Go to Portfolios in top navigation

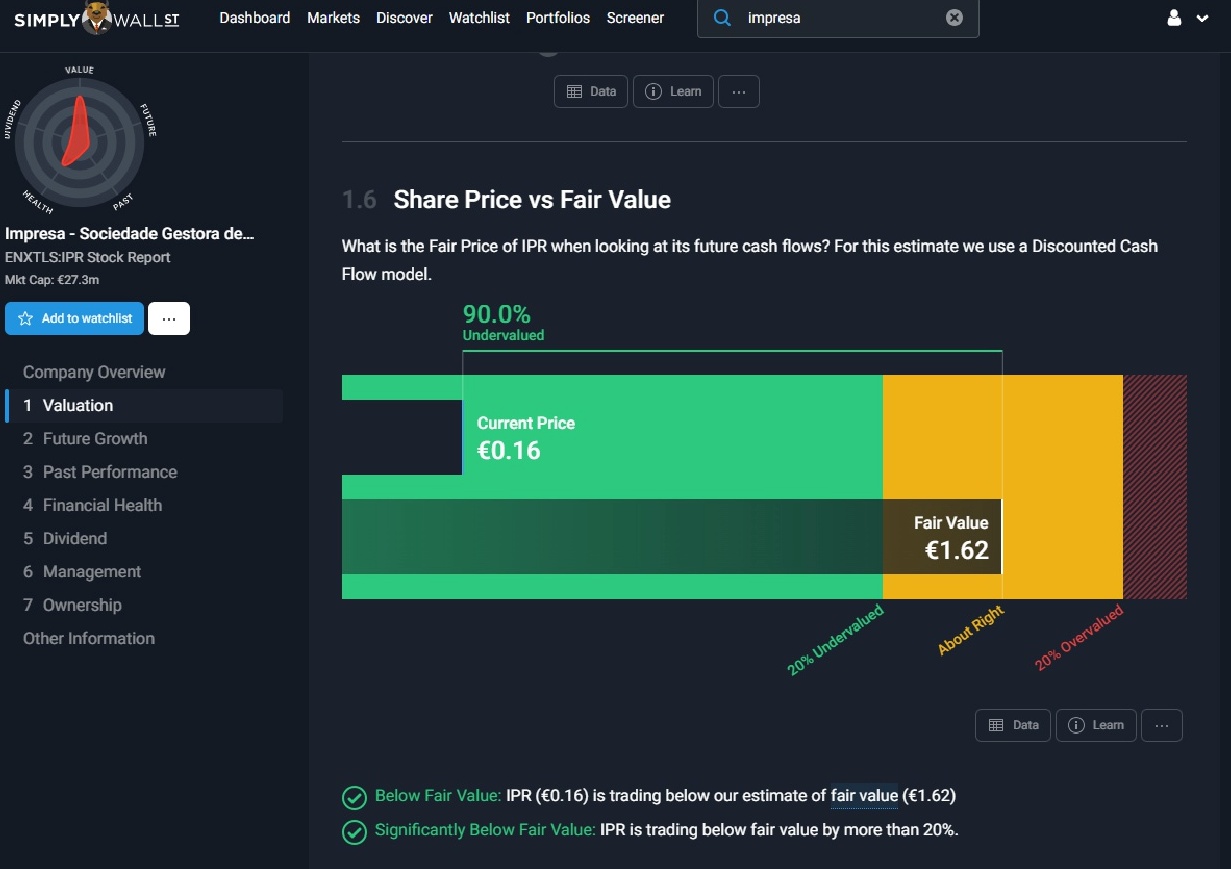(558, 18)
